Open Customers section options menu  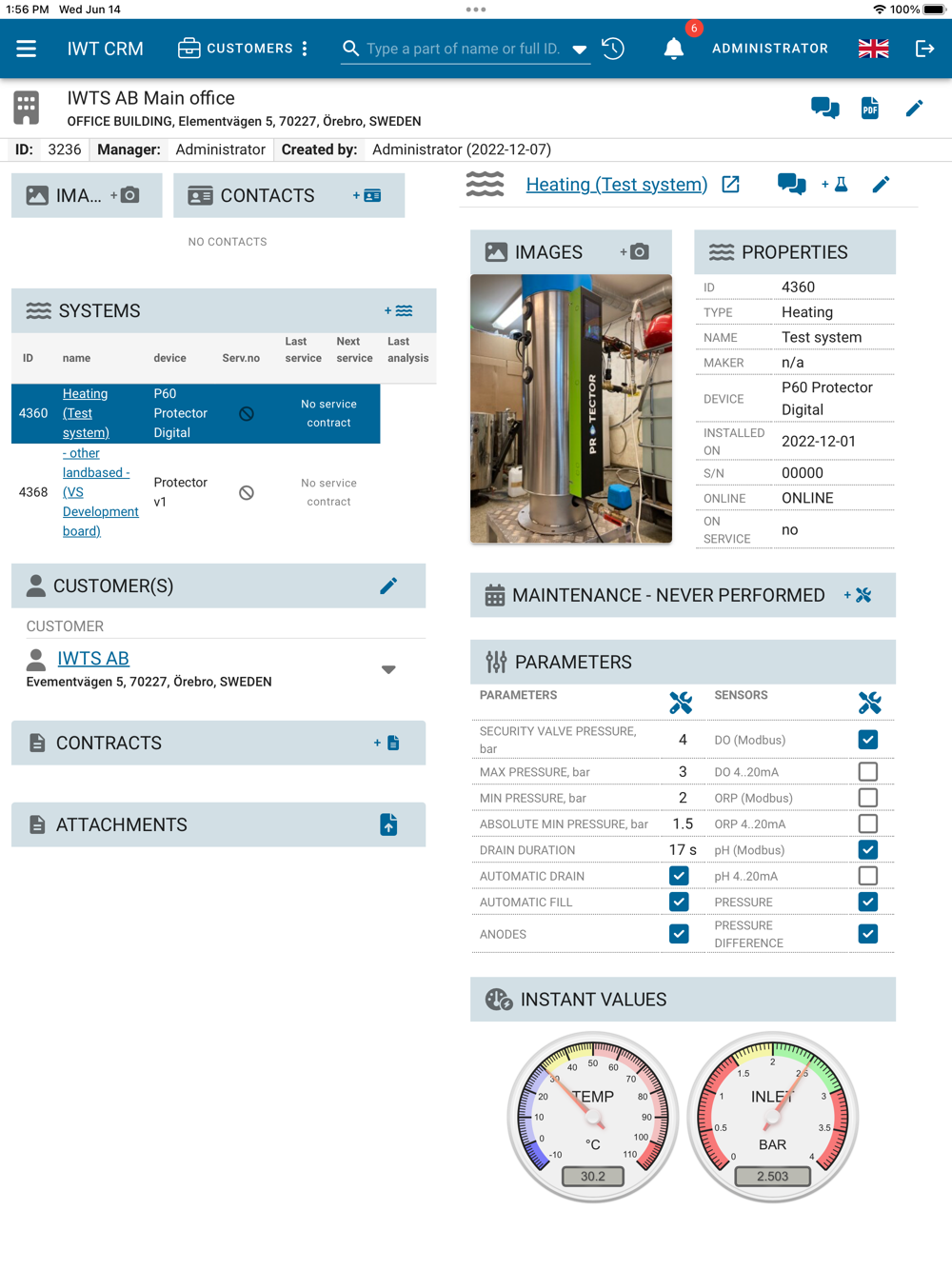(305, 49)
